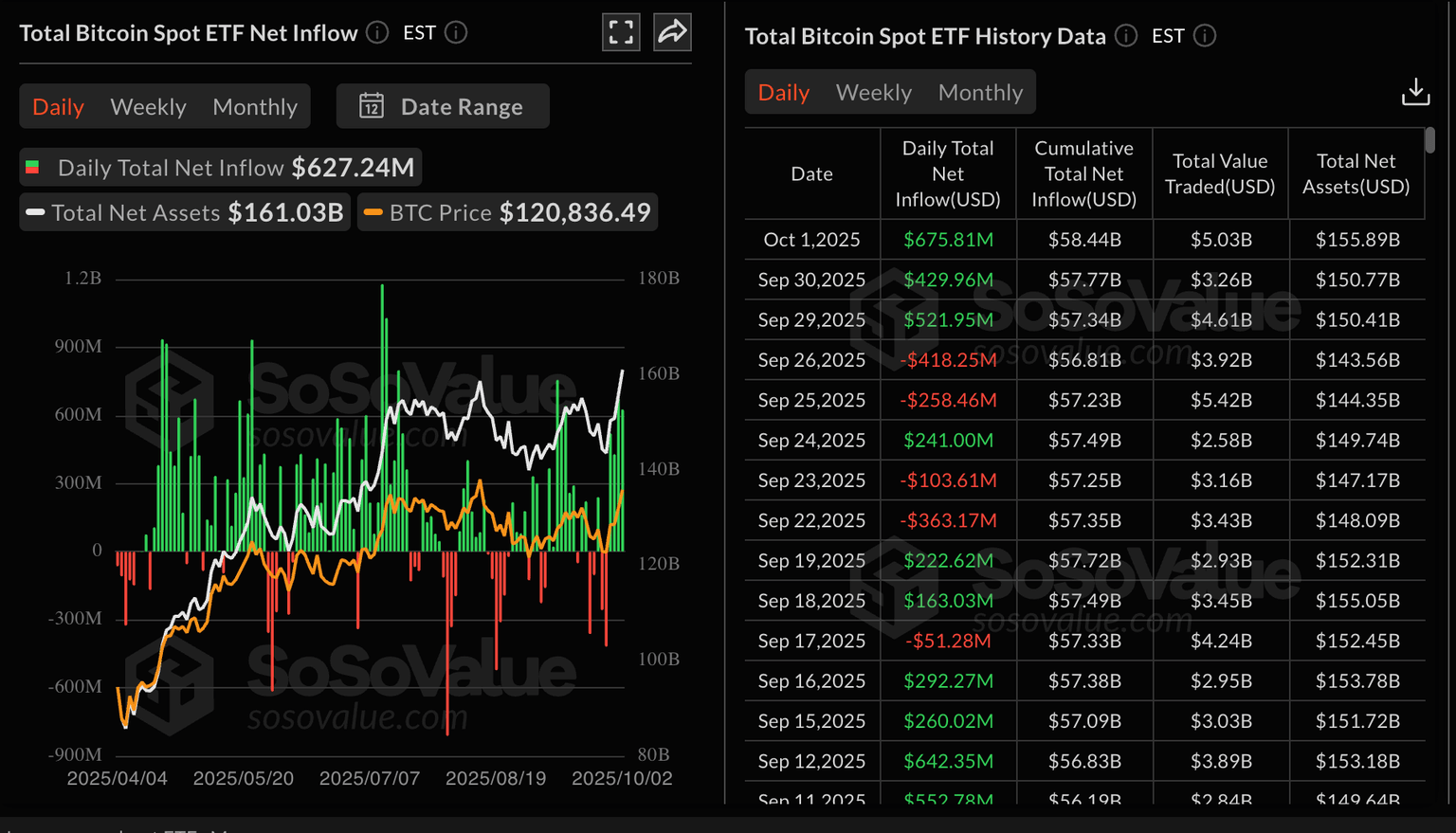The height and width of the screenshot is (833, 1456).
Task: Click the history table scrollbar thumb
Action: click(1429, 140)
